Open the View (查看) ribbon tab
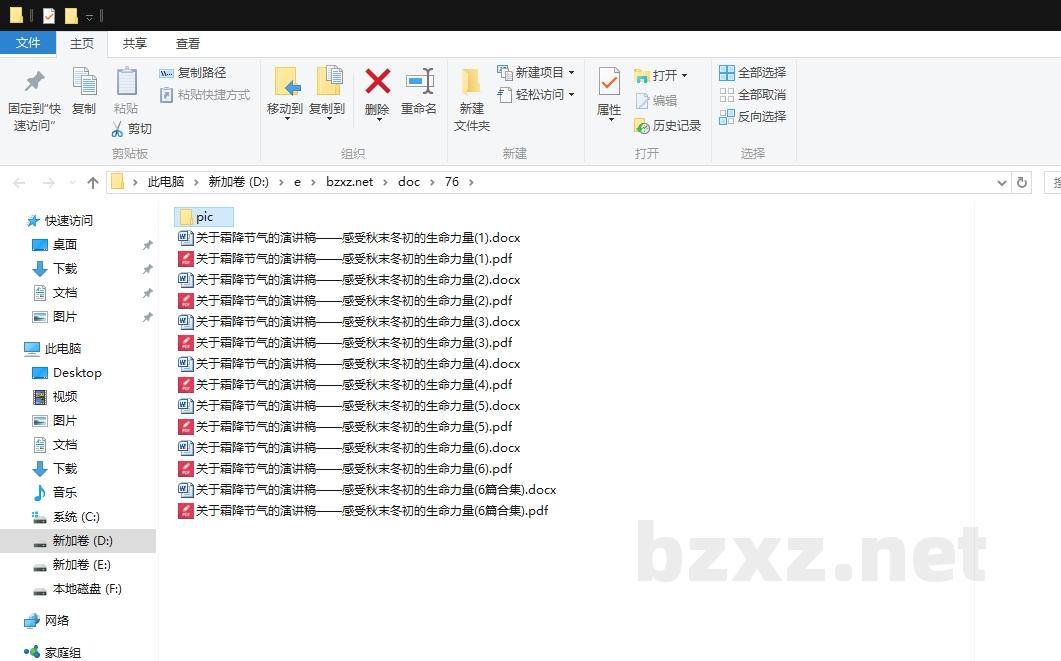Viewport: 1061px width, 661px height. tap(188, 43)
